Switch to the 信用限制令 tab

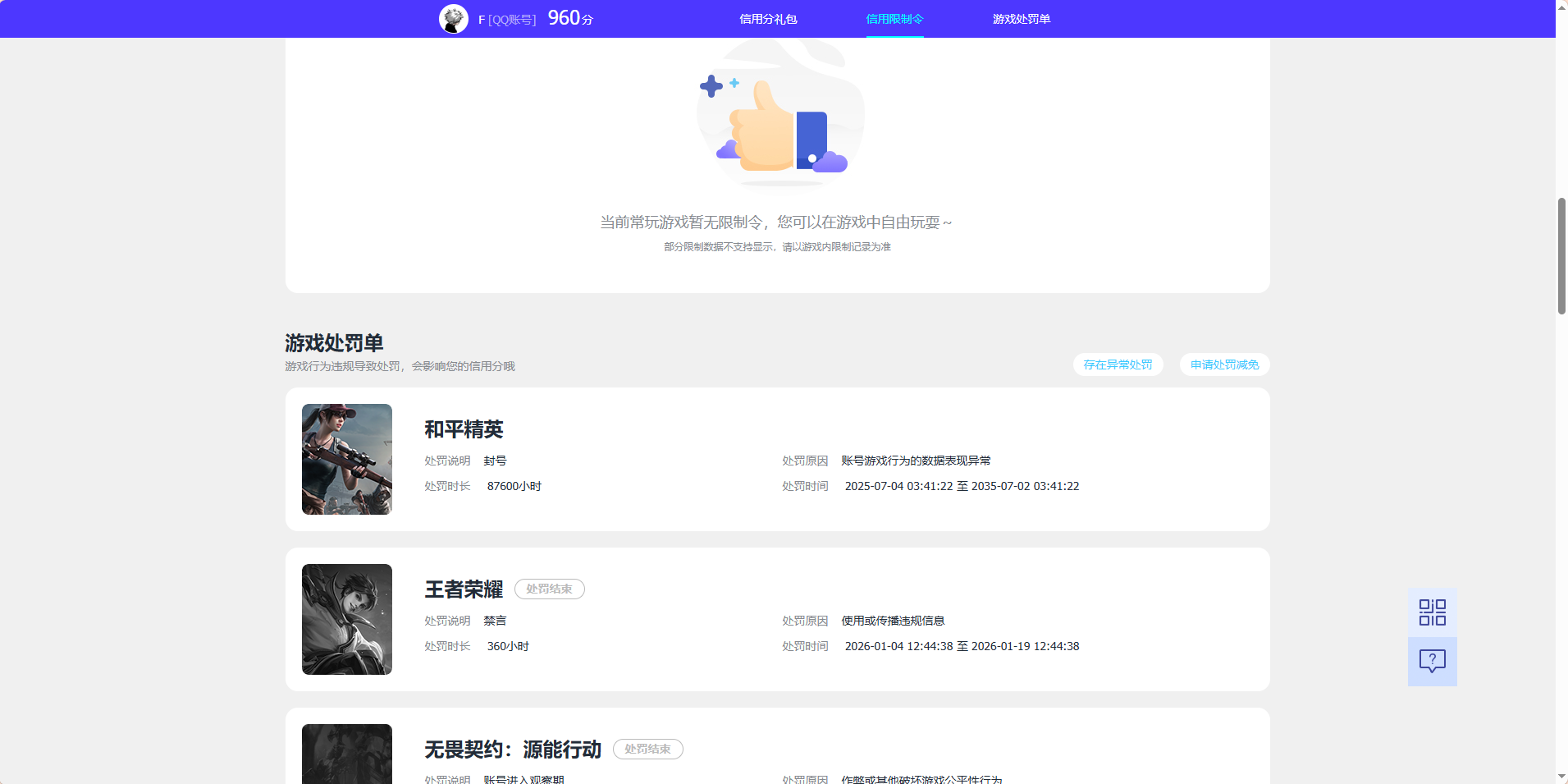tap(894, 19)
